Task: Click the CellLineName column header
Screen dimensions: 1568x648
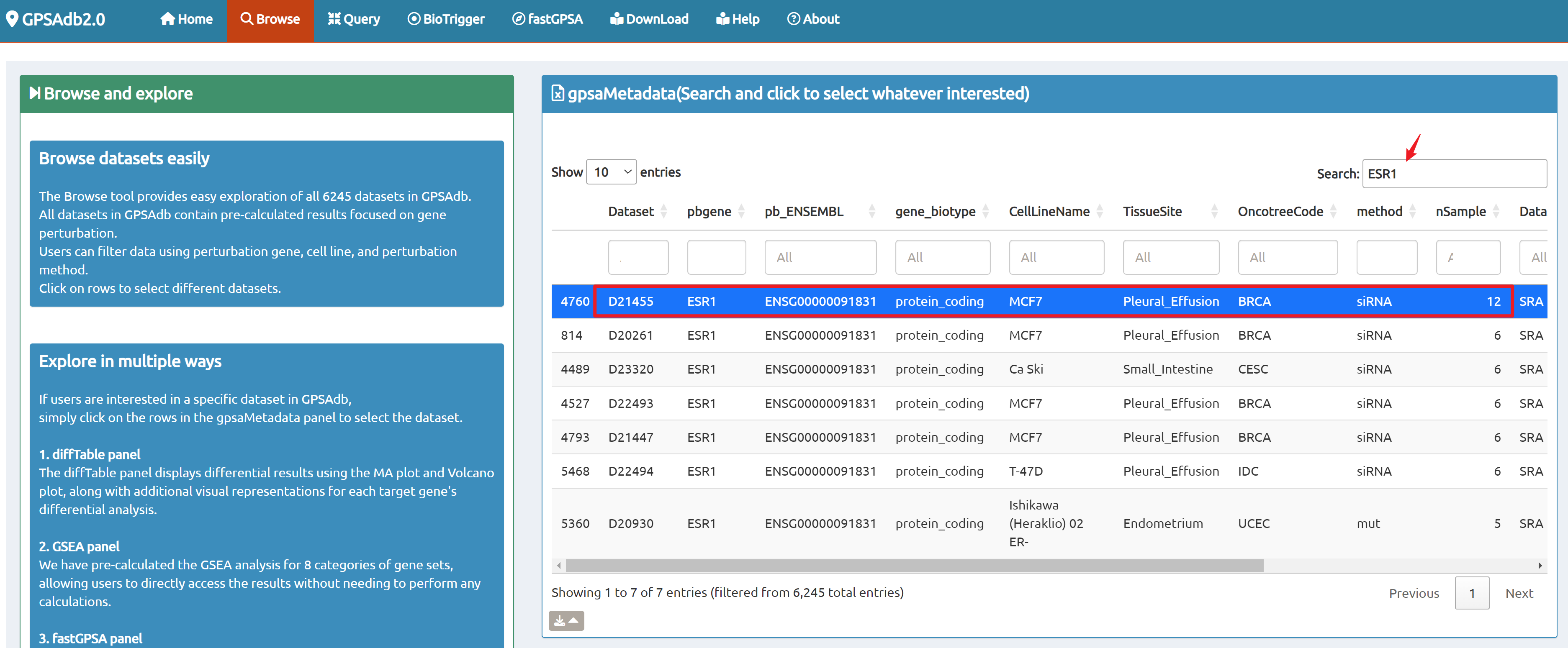Action: (x=1049, y=211)
